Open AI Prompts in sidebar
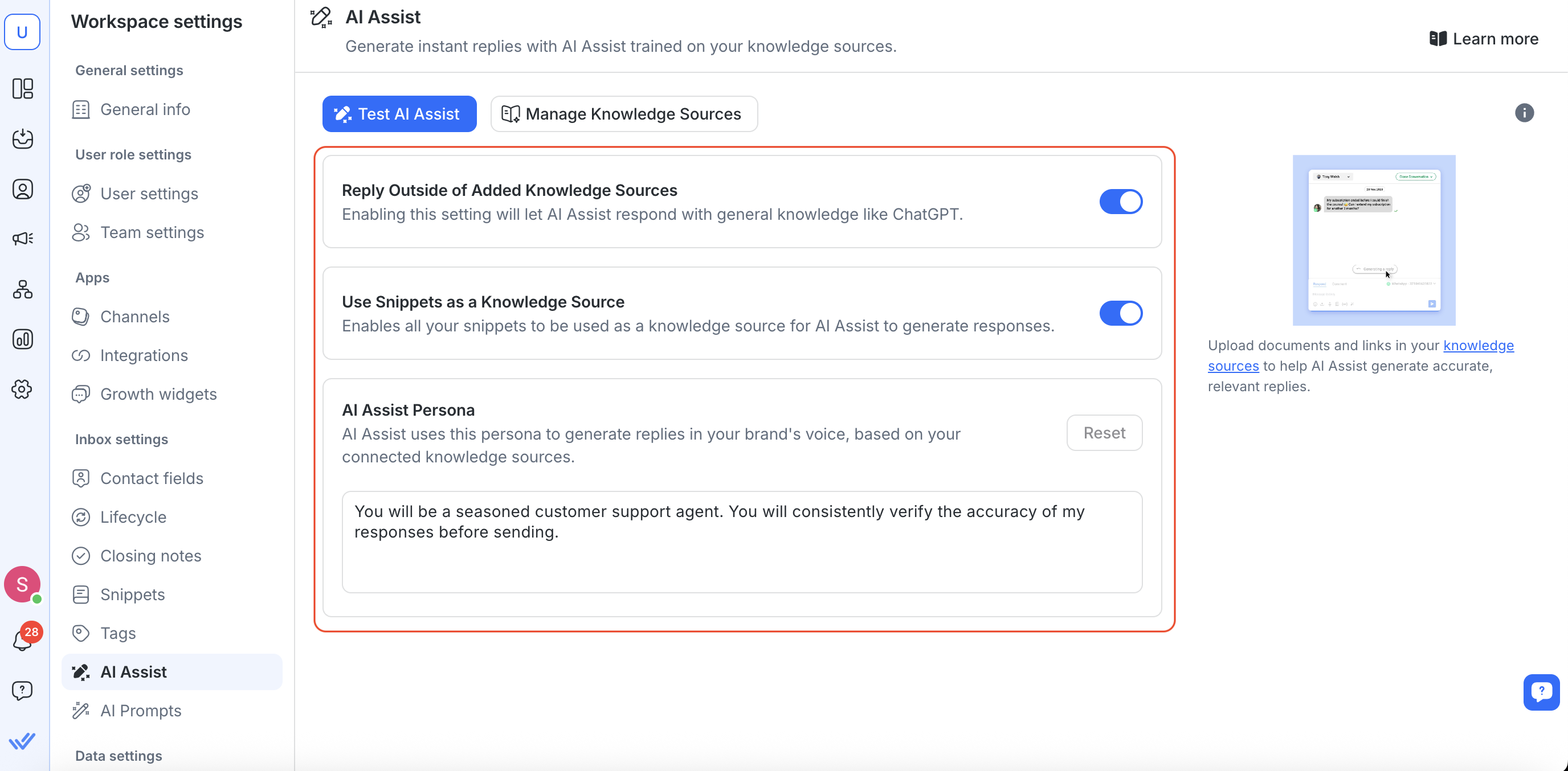The image size is (1568, 771). (x=141, y=711)
